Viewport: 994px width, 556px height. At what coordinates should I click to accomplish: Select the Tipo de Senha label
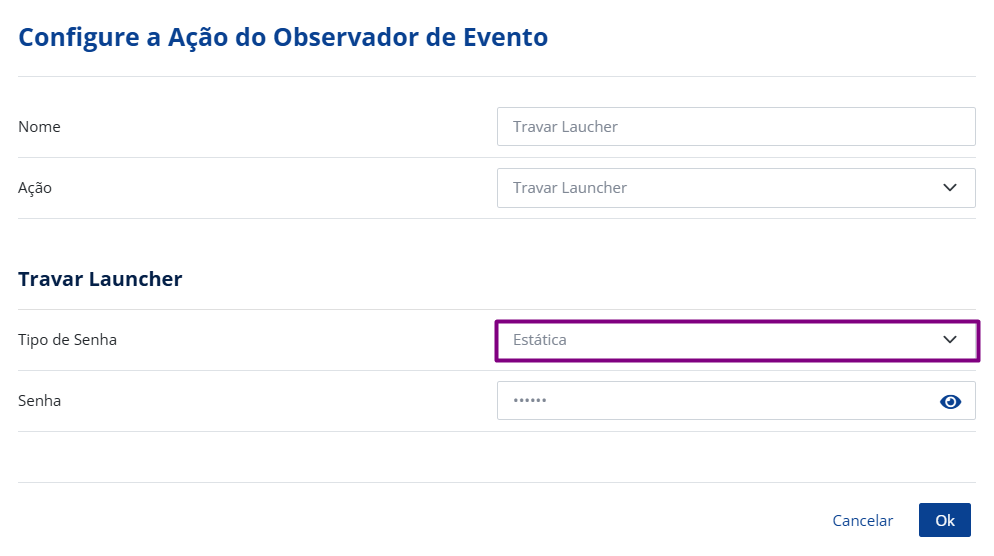[x=67, y=340]
